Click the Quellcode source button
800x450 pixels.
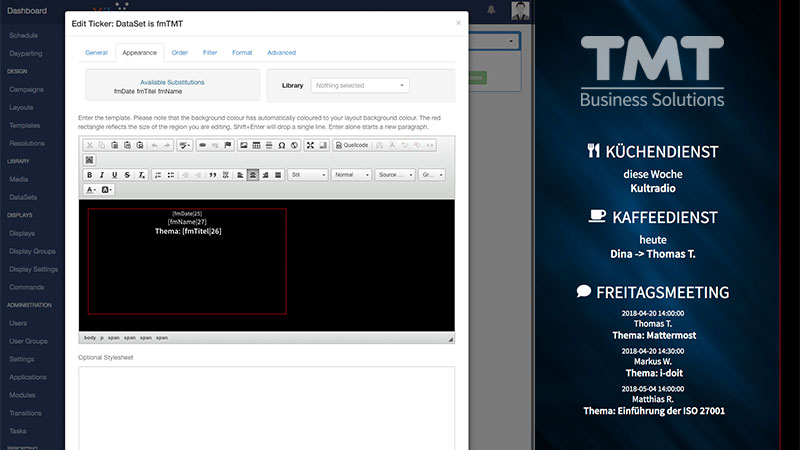pyautogui.click(x=352, y=145)
